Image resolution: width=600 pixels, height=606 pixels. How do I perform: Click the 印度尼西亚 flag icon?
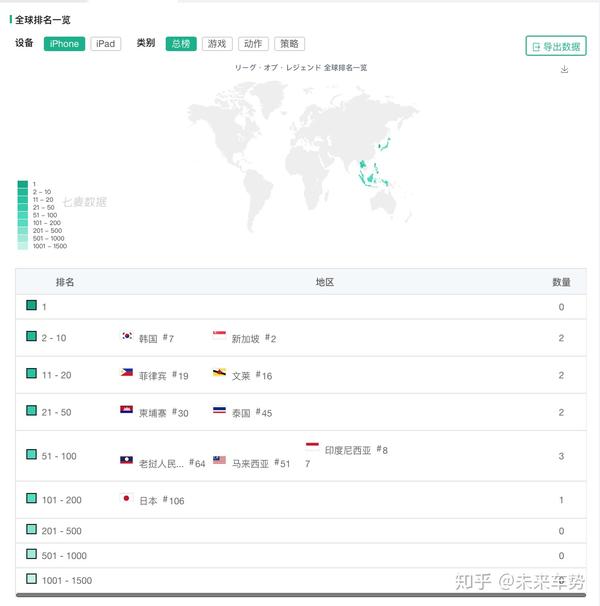[312, 447]
